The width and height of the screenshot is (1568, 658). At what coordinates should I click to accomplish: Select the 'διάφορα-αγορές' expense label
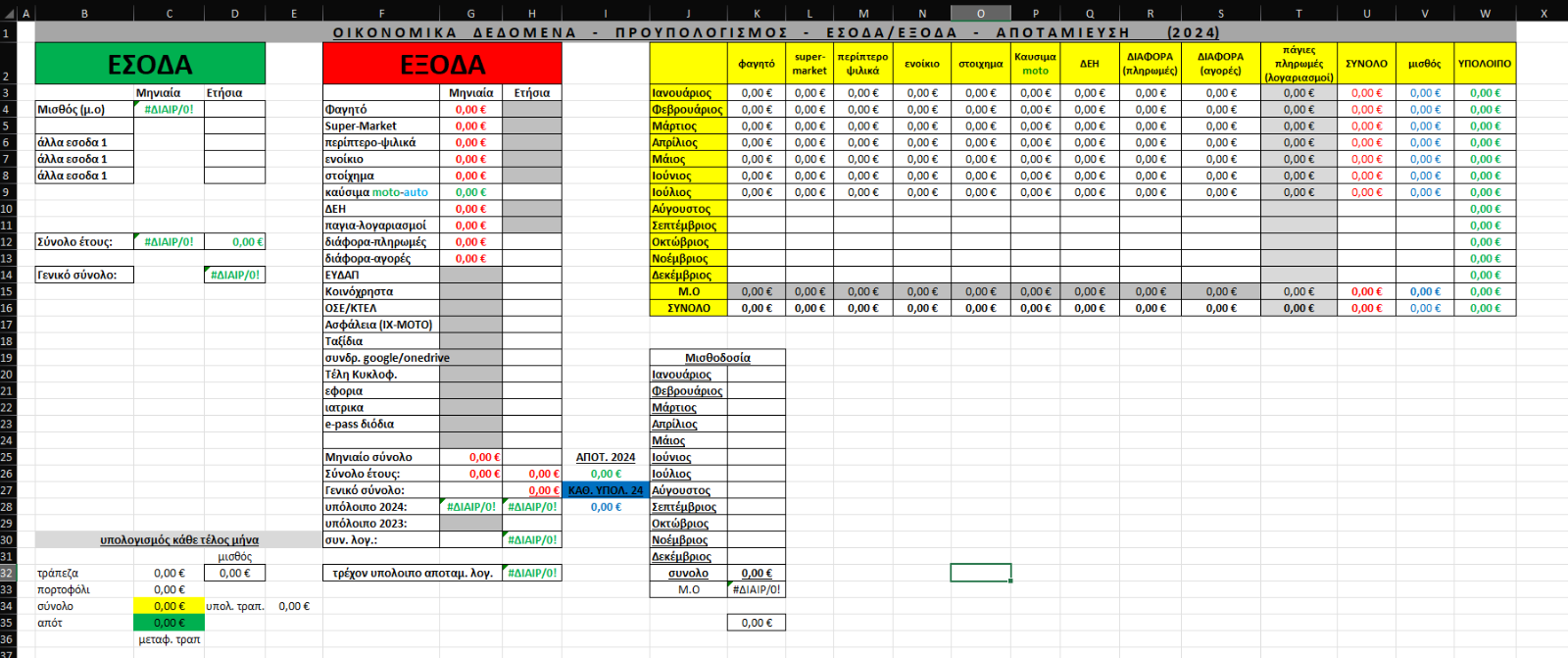tap(381, 258)
